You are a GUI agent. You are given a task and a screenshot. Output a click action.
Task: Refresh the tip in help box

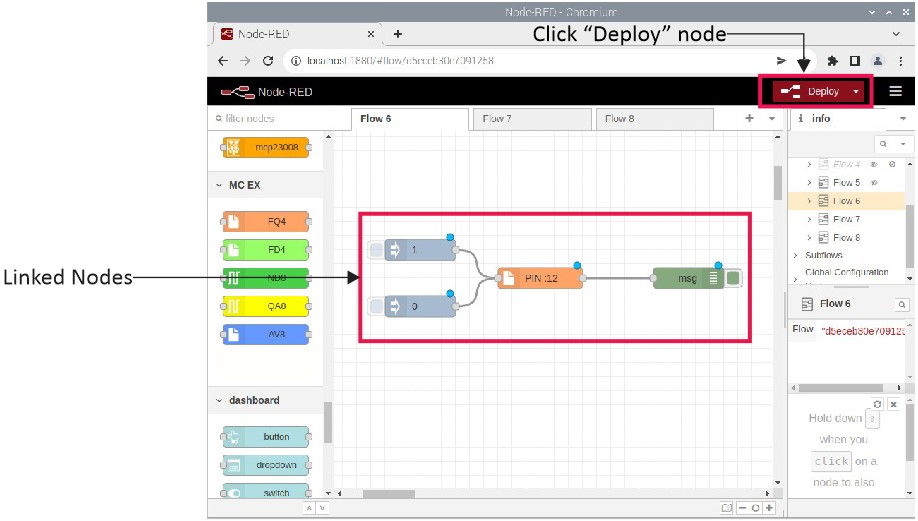pos(877,404)
